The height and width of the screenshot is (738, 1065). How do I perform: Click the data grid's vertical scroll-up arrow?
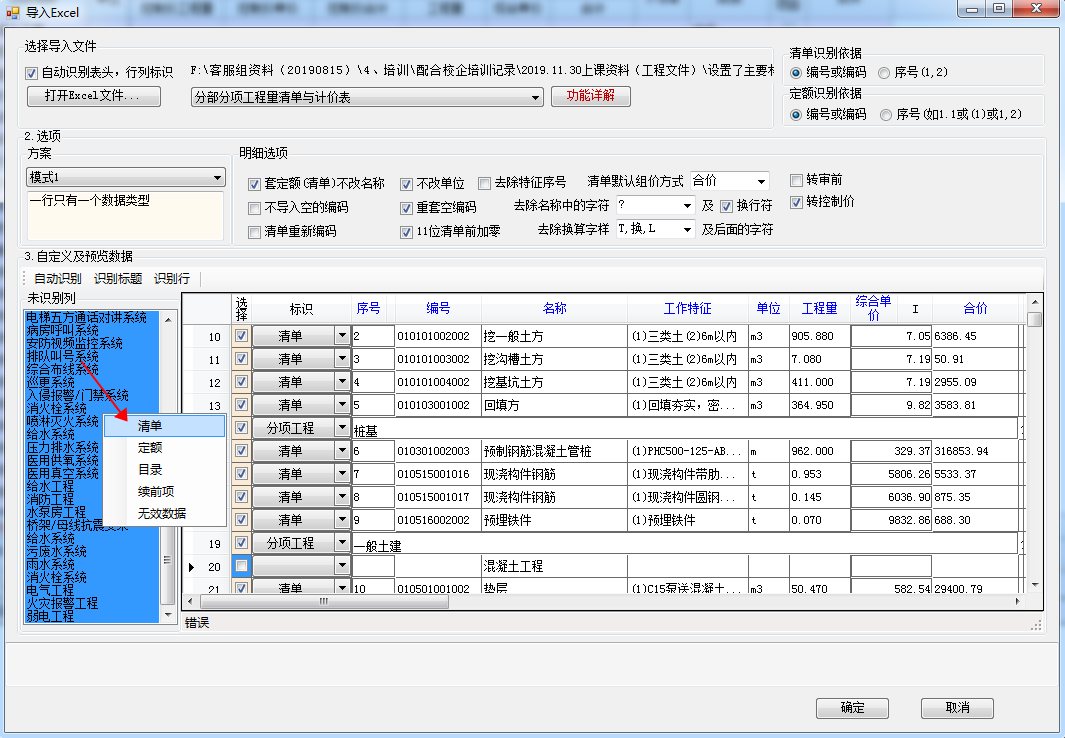1034,302
